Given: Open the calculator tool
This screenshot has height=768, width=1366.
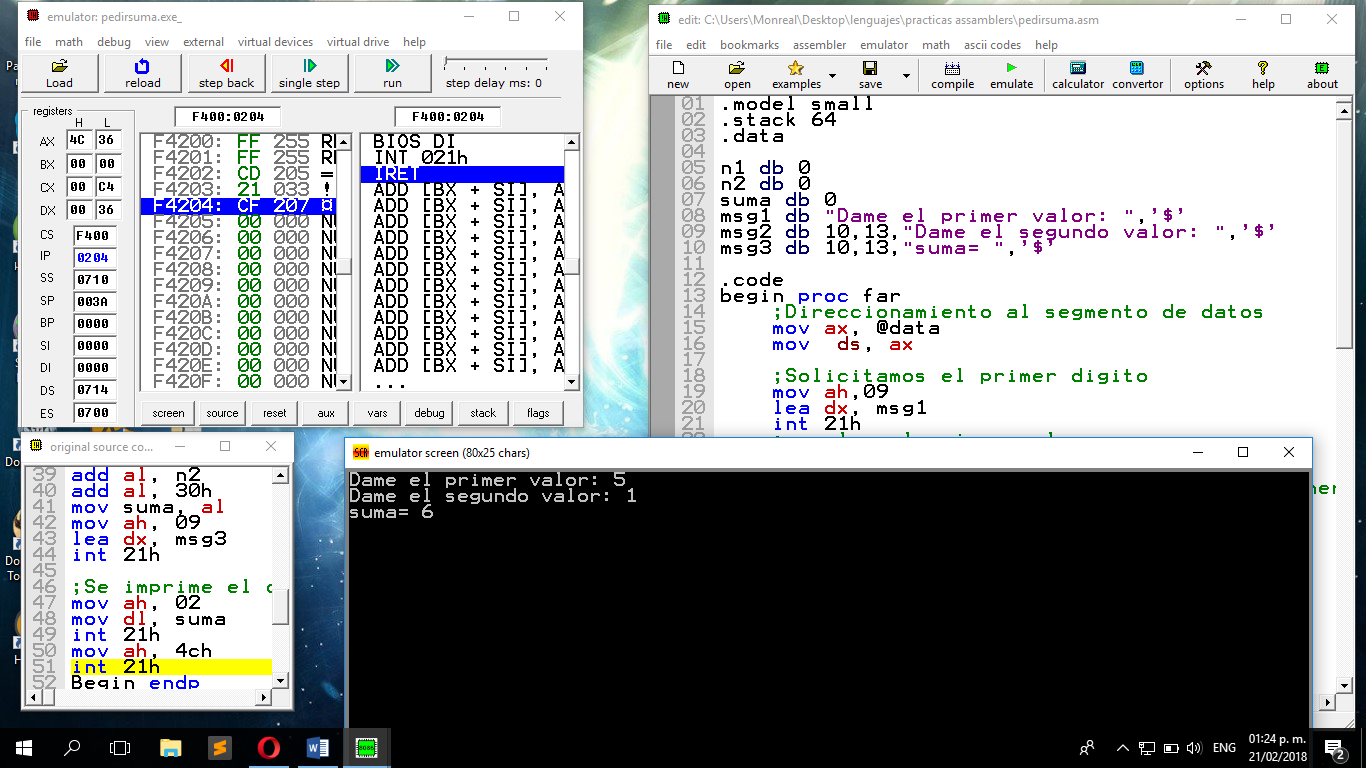Looking at the screenshot, I should tap(1078, 75).
